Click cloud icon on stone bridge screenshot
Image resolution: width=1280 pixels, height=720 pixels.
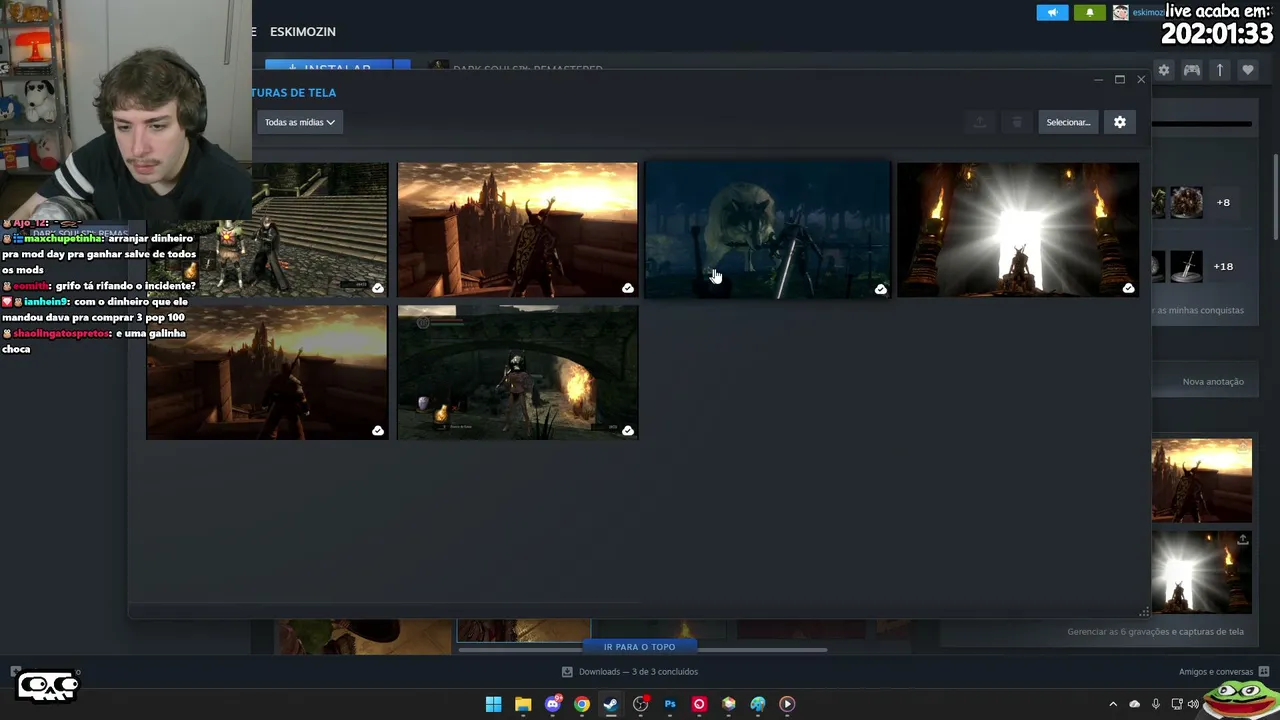pos(628,431)
